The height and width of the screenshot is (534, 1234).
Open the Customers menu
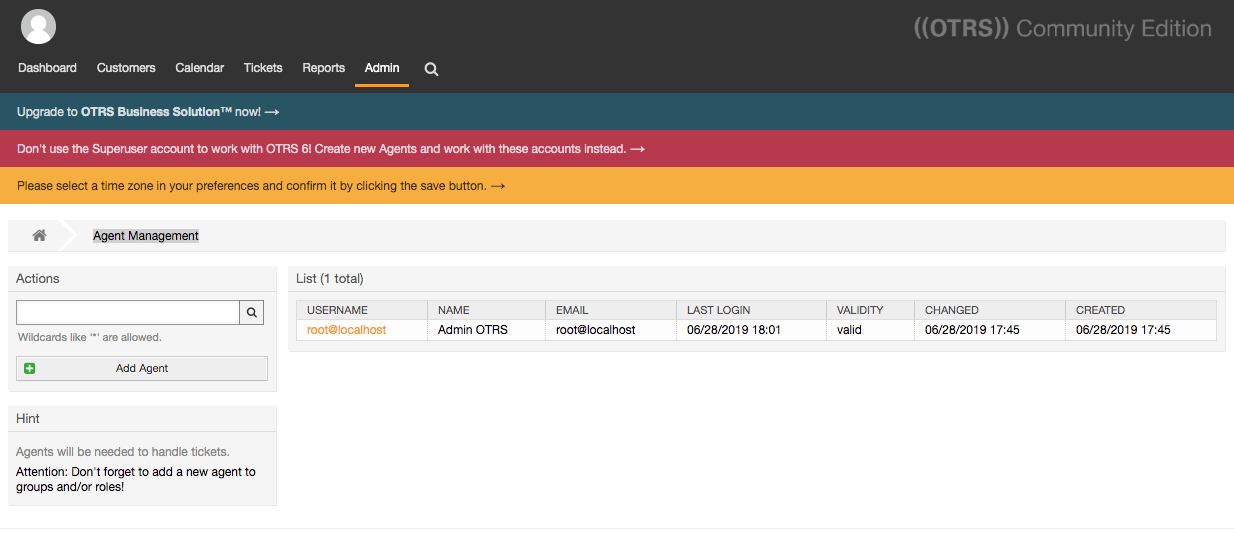[126, 68]
